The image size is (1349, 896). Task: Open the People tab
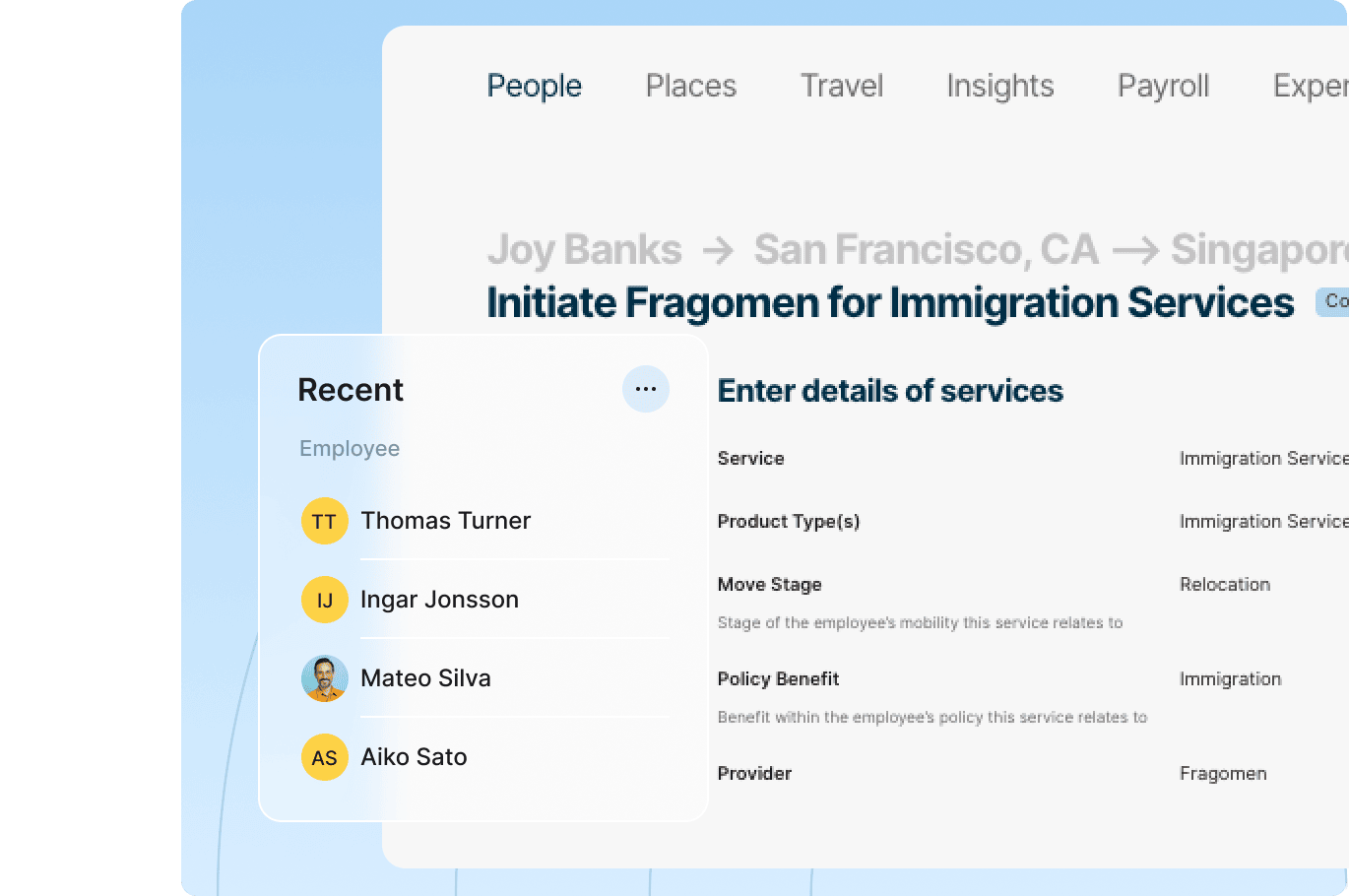534,86
